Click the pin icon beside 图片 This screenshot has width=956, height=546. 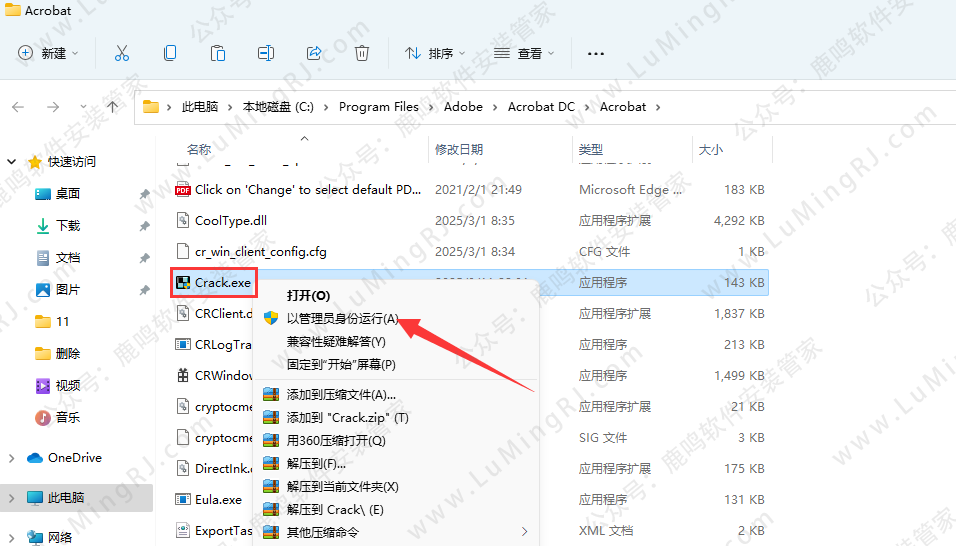point(144,290)
